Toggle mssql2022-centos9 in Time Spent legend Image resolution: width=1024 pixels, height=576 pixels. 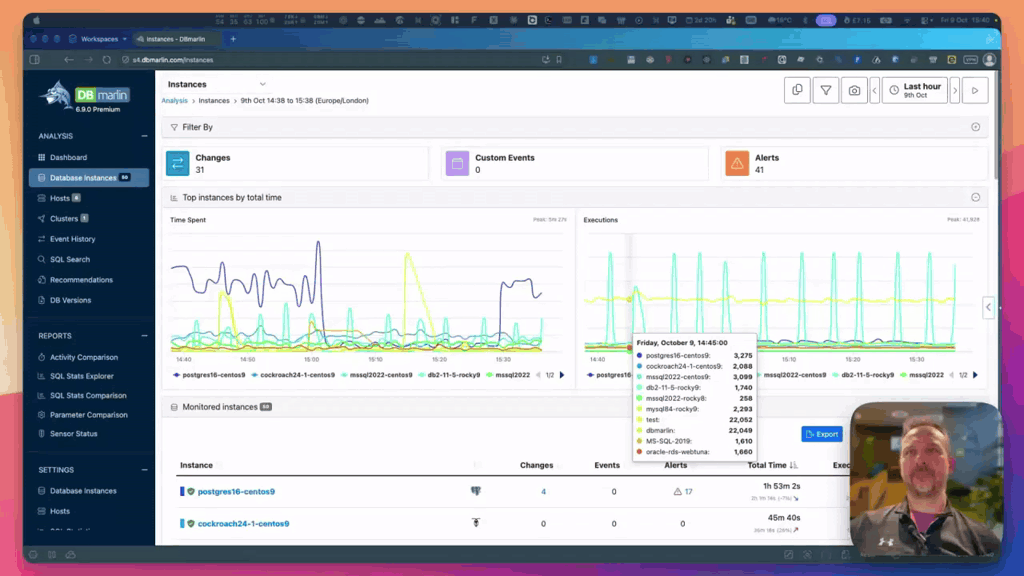tap(376, 375)
